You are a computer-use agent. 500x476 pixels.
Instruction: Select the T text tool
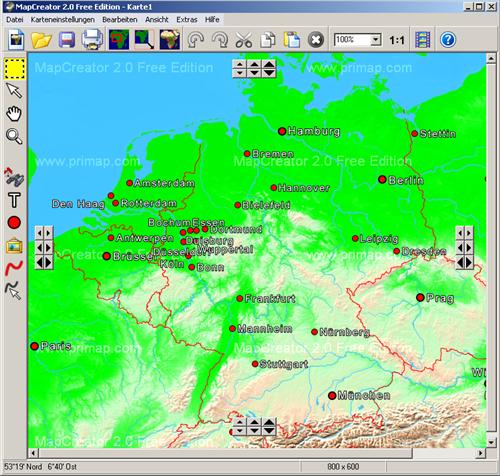tap(14, 200)
